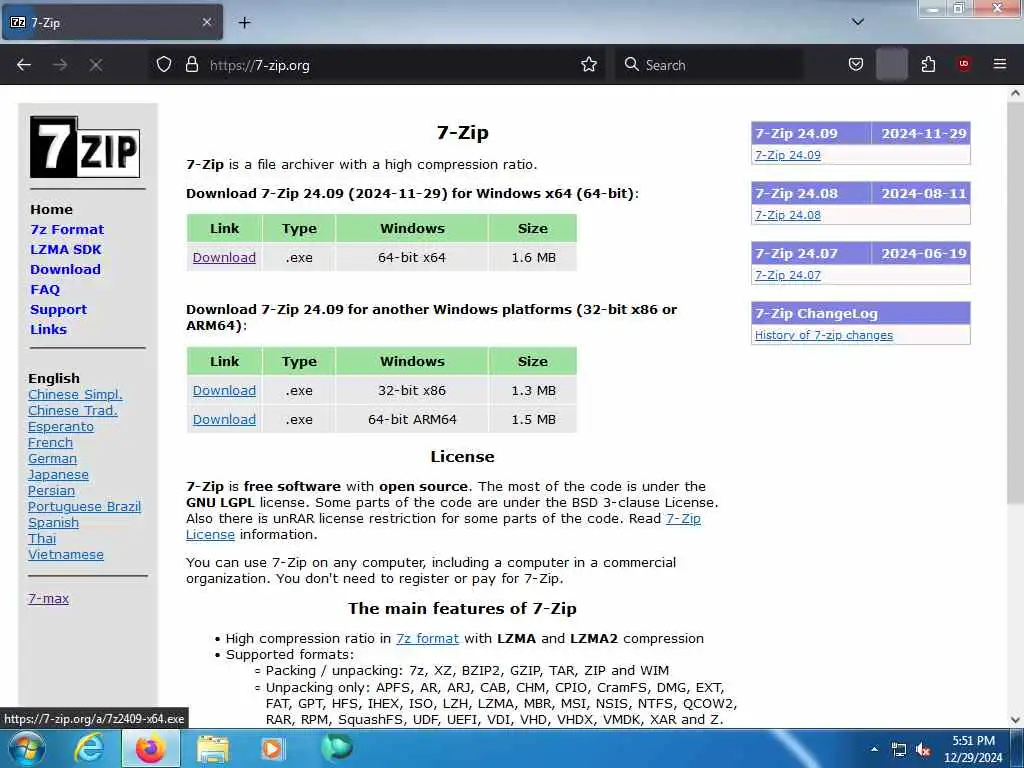The height and width of the screenshot is (768, 1024).
Task: Open Links sidebar entry
Action: click(x=48, y=329)
